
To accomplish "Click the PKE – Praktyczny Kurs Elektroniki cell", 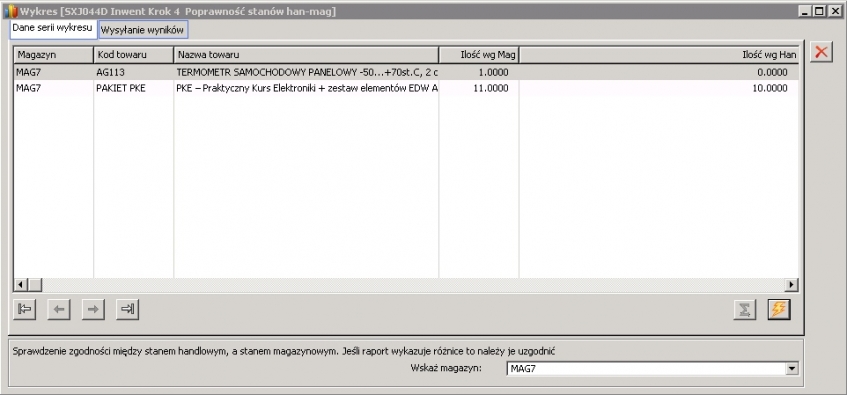I will pos(306,88).
